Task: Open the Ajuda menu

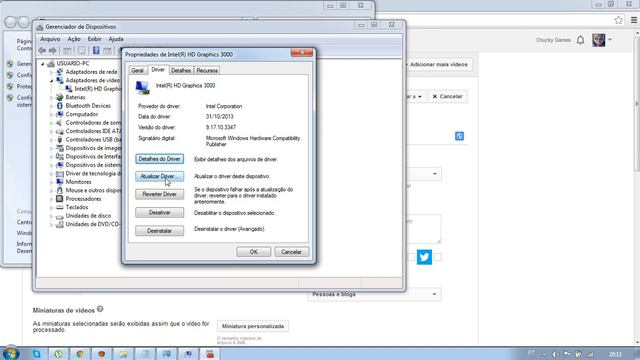Action: 116,39
